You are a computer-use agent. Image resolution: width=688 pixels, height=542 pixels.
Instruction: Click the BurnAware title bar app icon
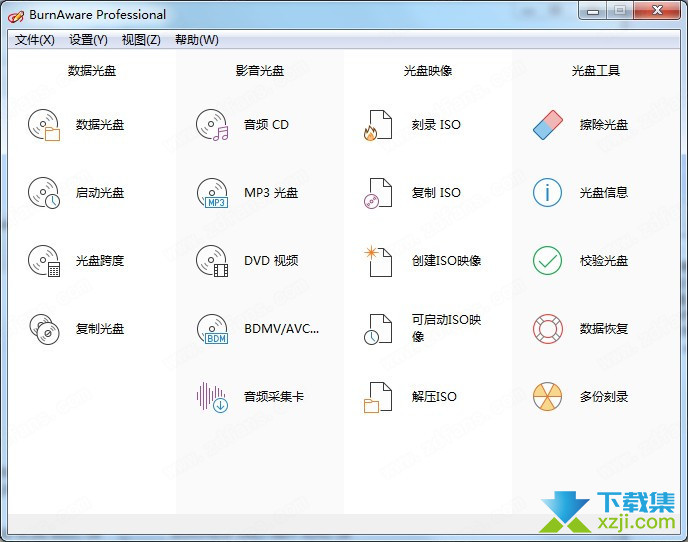[x=16, y=16]
